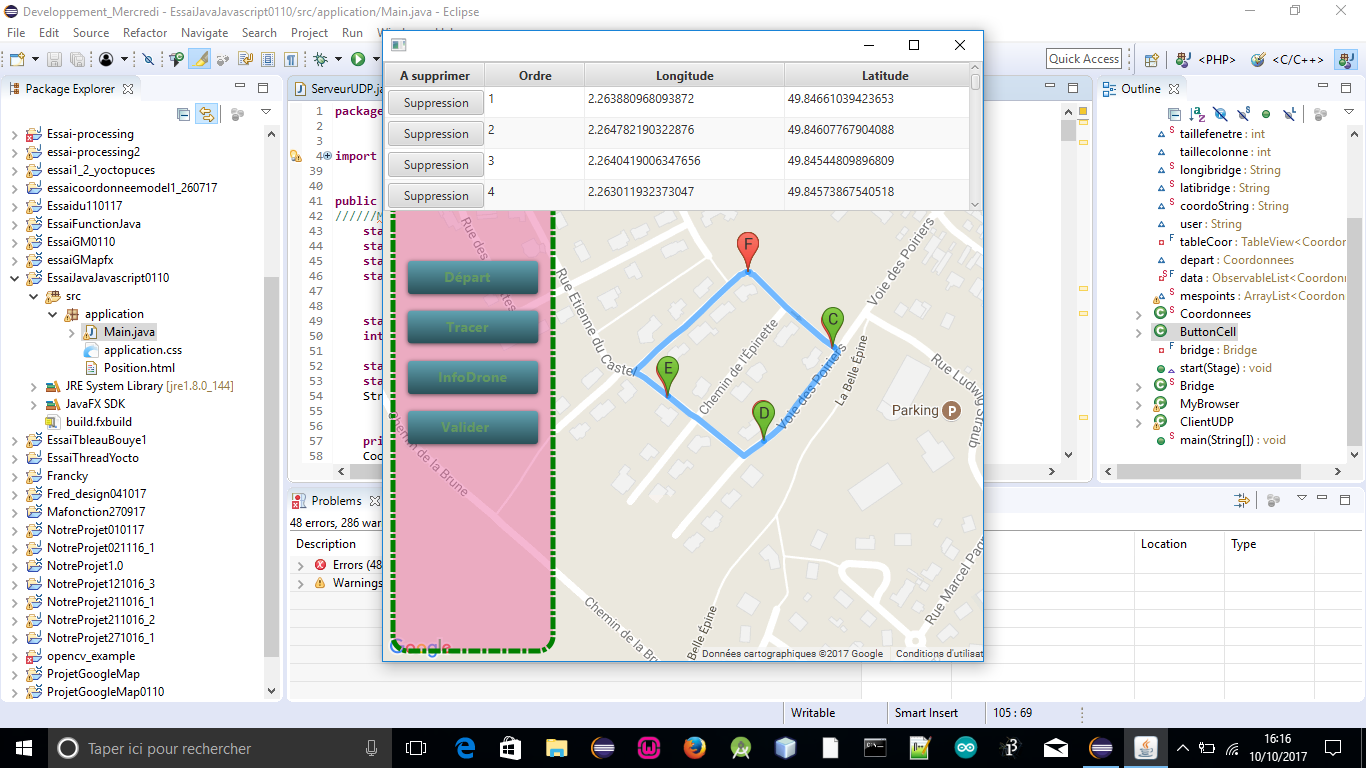1366x768 pixels.
Task: Collapse EssaiJavaJavascript0110 project
Action: point(14,278)
